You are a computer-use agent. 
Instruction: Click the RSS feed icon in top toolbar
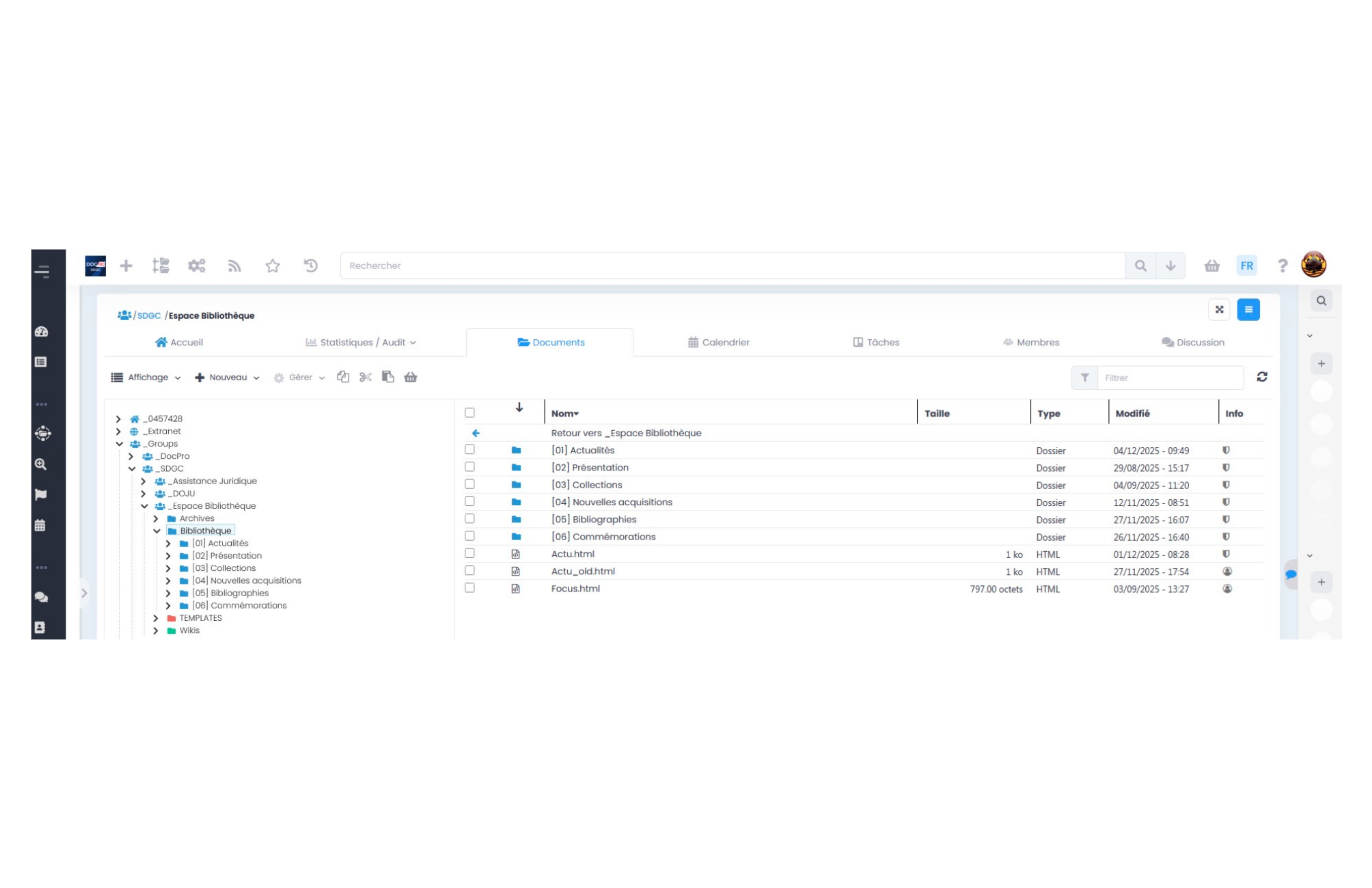coord(234,266)
